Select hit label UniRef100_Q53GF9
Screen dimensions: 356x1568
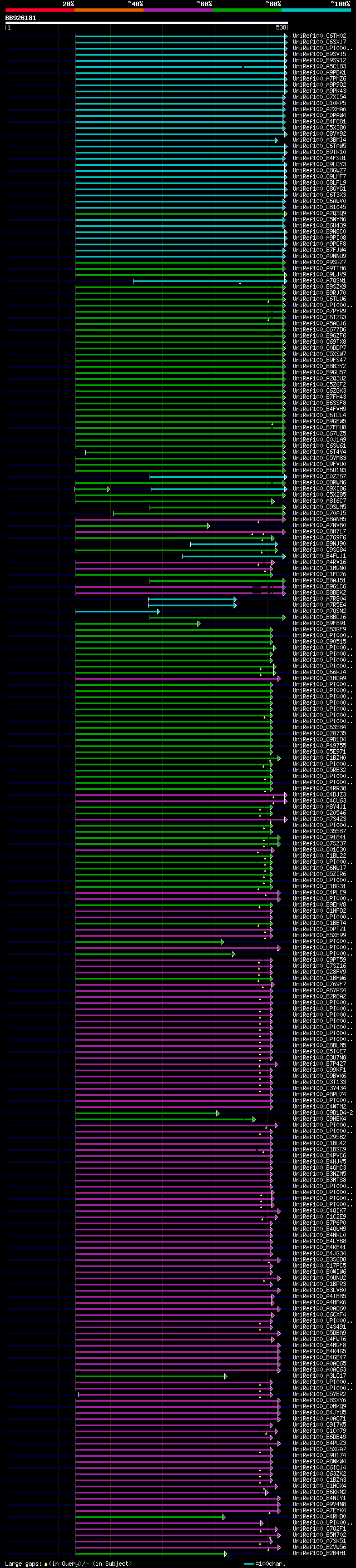(319, 630)
